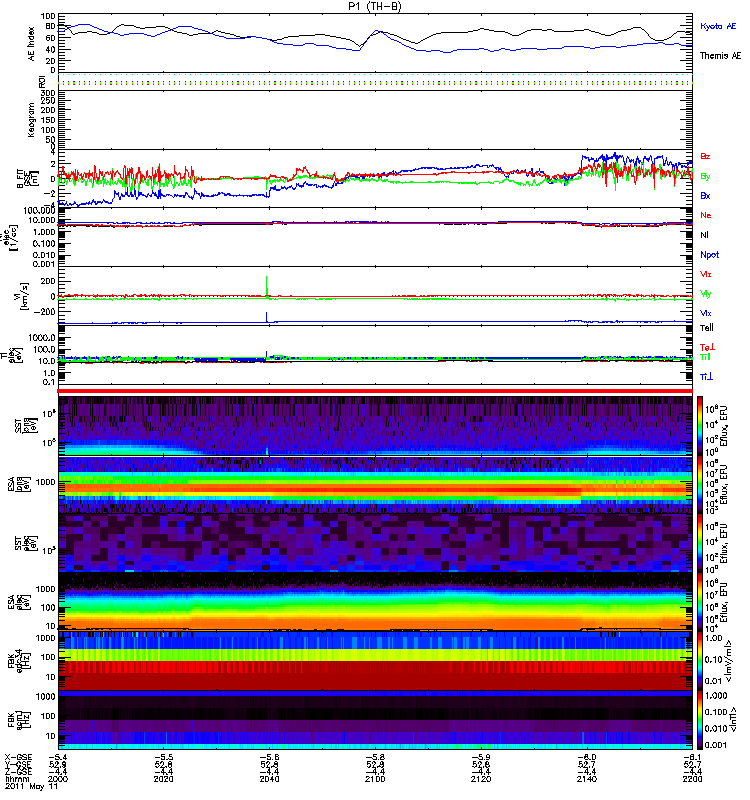Viewport: 750px width, 800px height.
Task: Select the black Ni density legend label
Action: tap(704, 235)
